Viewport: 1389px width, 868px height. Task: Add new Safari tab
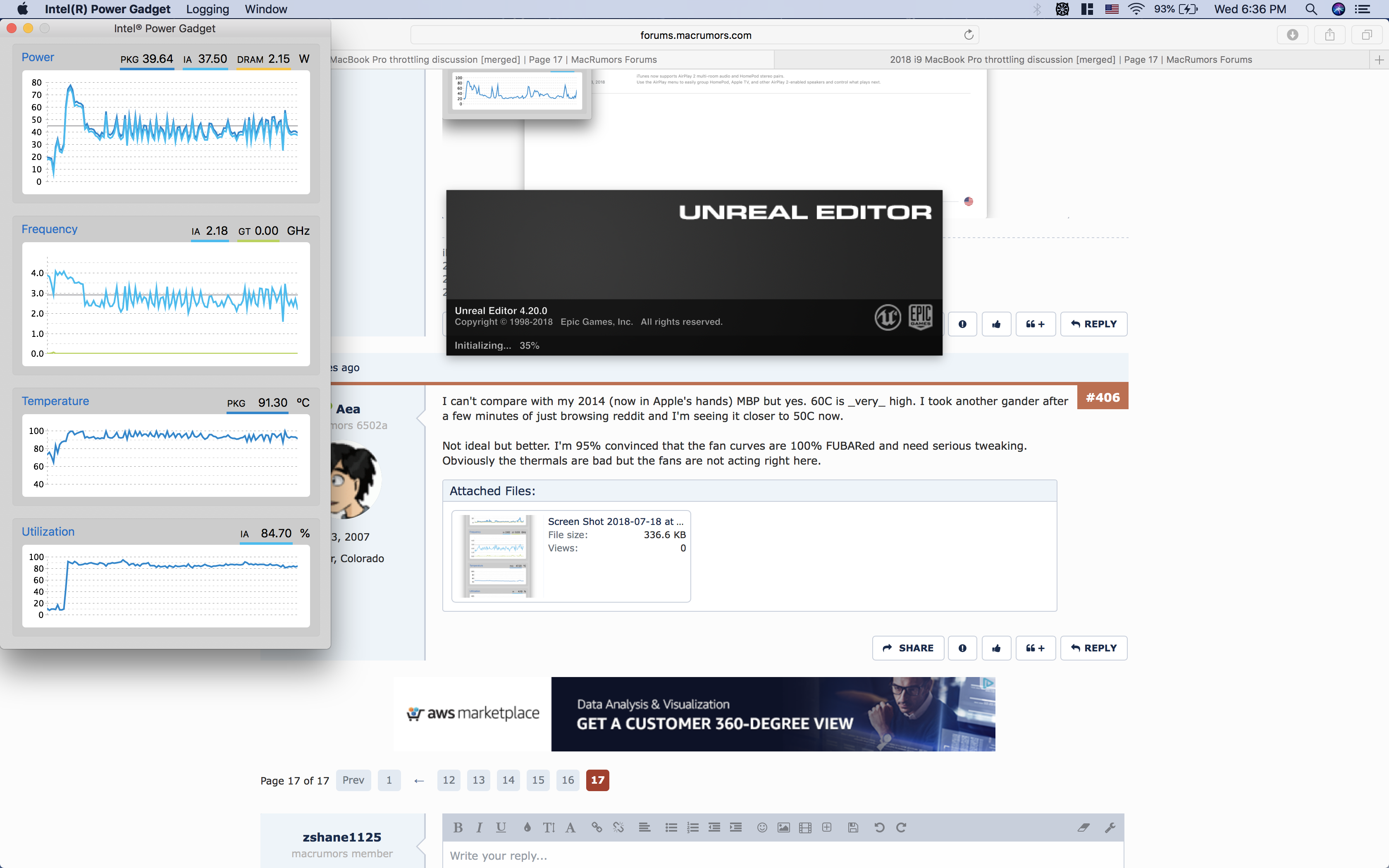1379,60
